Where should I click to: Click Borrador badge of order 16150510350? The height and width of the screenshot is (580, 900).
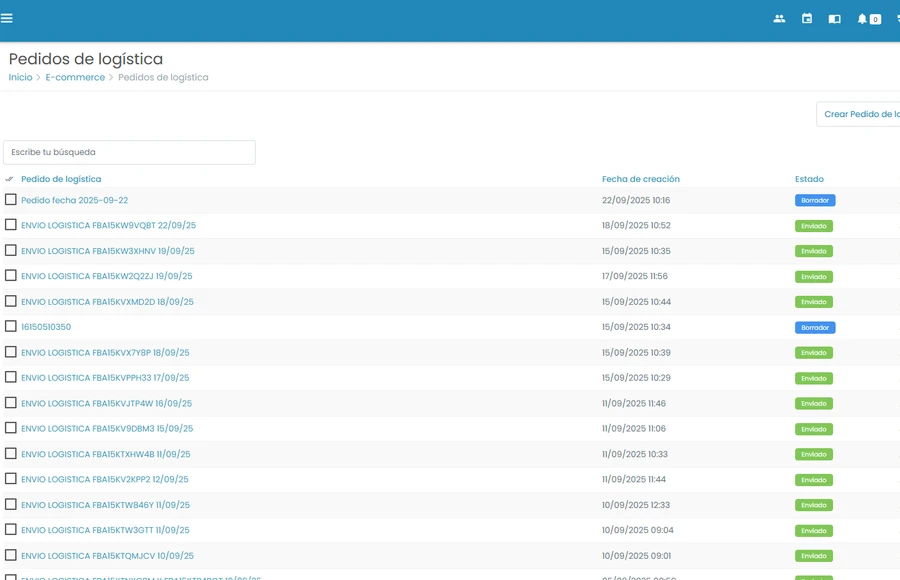pyautogui.click(x=815, y=327)
